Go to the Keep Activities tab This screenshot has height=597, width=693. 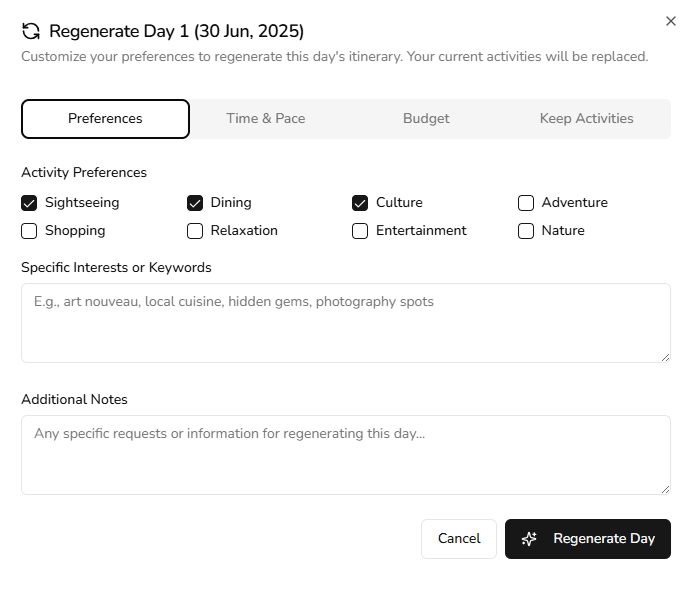coord(586,119)
